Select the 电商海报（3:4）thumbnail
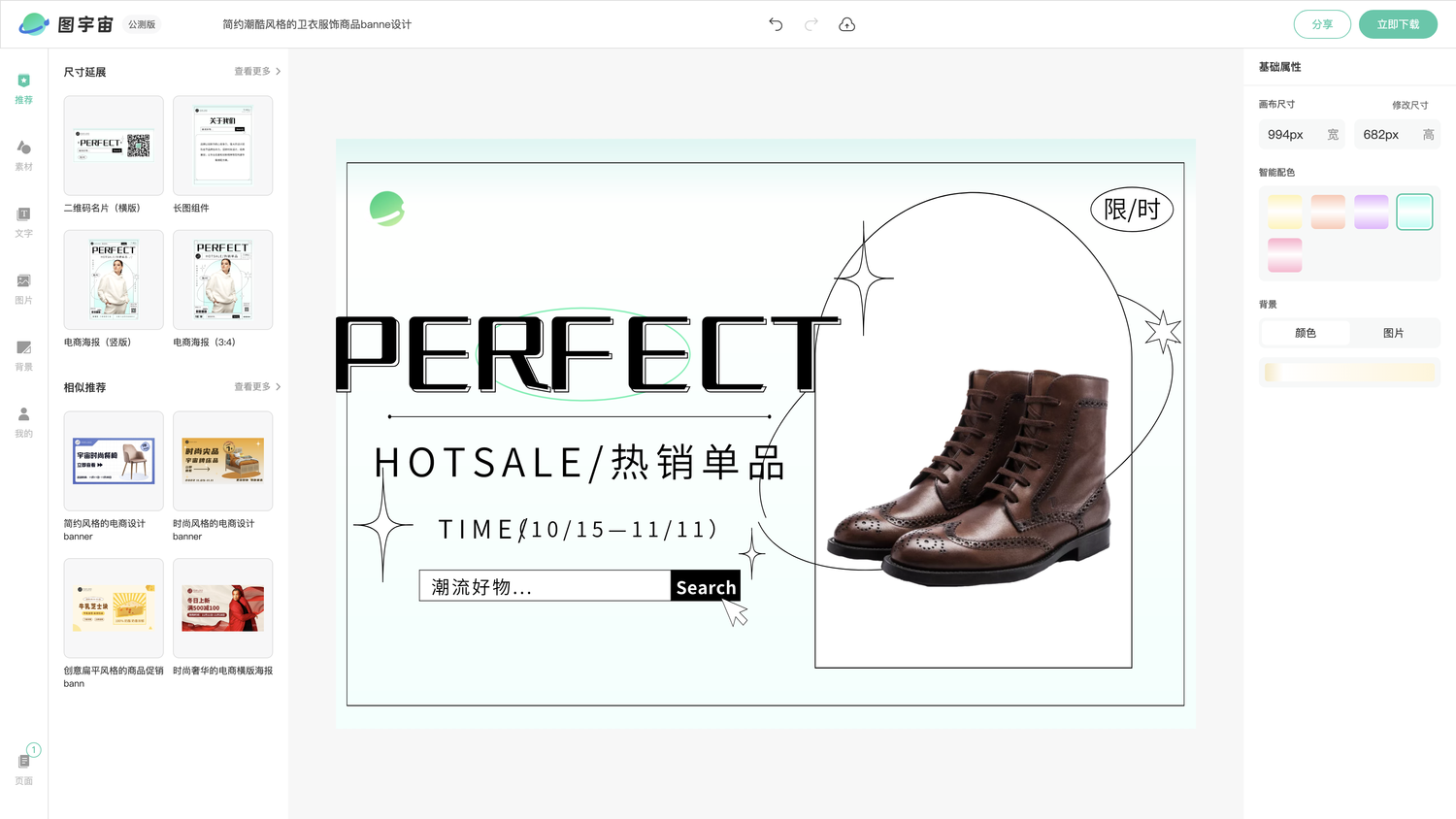1456x819 pixels. coord(222,279)
